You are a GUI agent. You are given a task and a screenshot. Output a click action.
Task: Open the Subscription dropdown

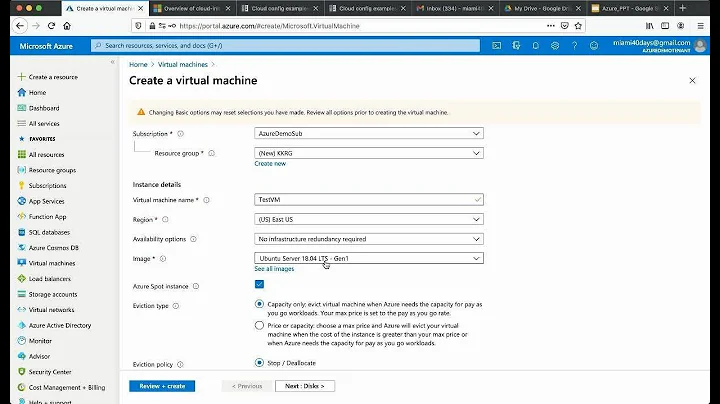click(369, 133)
